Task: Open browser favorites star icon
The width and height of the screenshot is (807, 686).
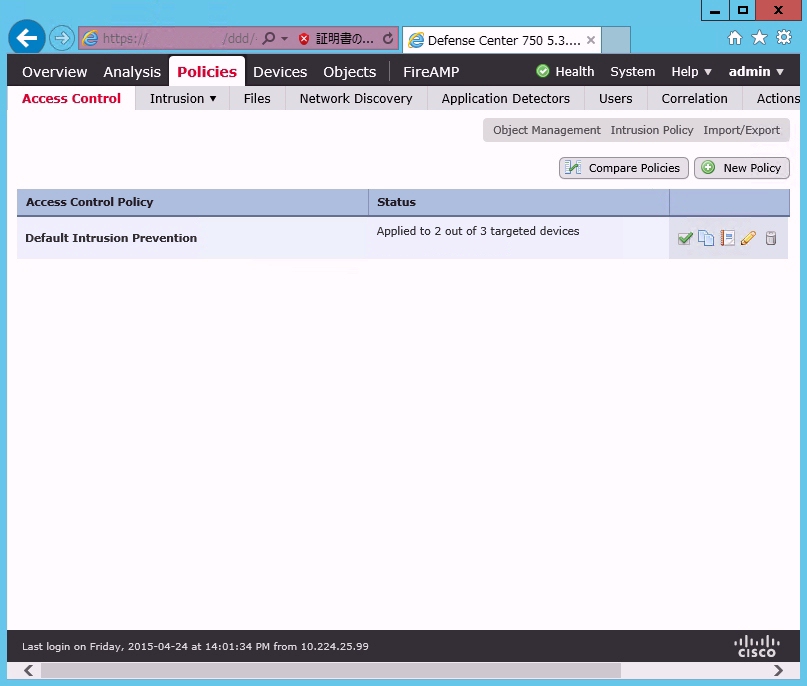Action: pyautogui.click(x=759, y=38)
